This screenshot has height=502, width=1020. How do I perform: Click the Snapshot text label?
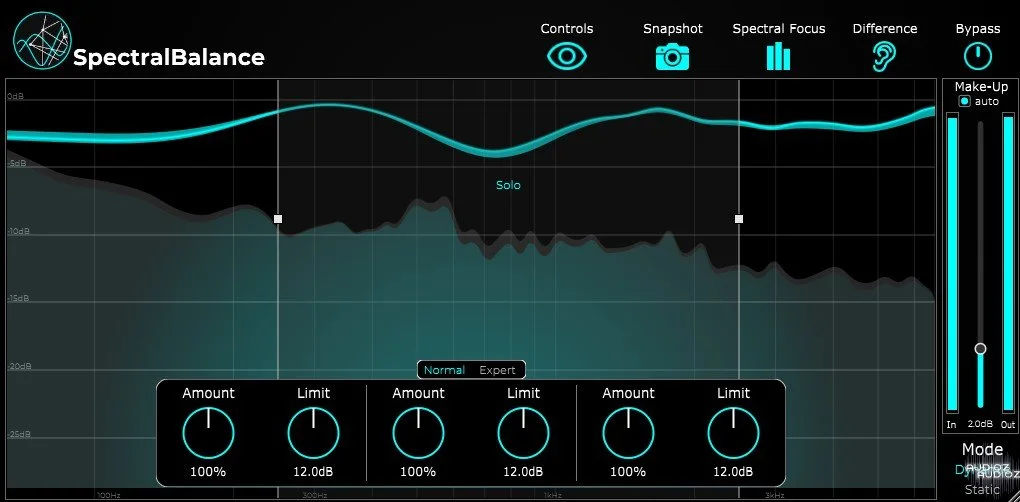tap(673, 29)
